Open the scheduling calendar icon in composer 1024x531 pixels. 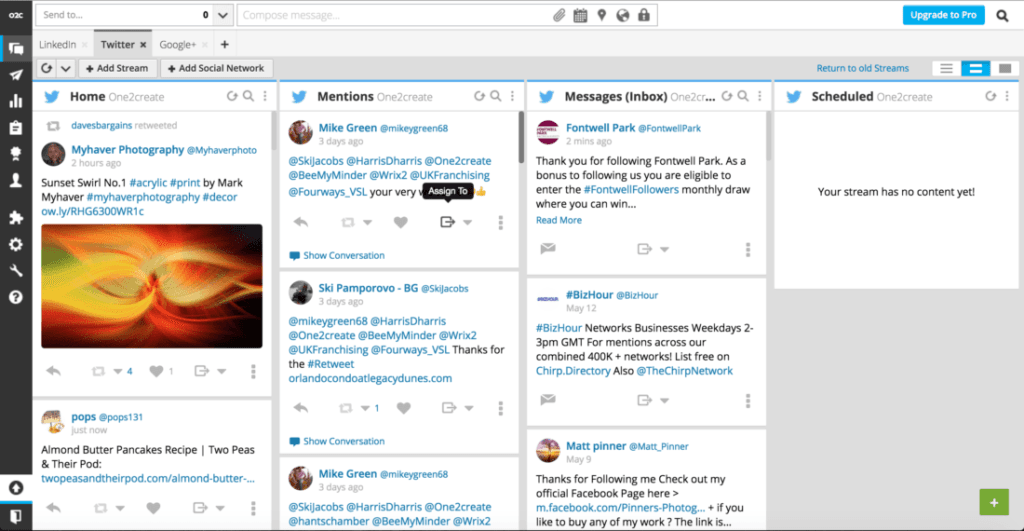(x=580, y=15)
